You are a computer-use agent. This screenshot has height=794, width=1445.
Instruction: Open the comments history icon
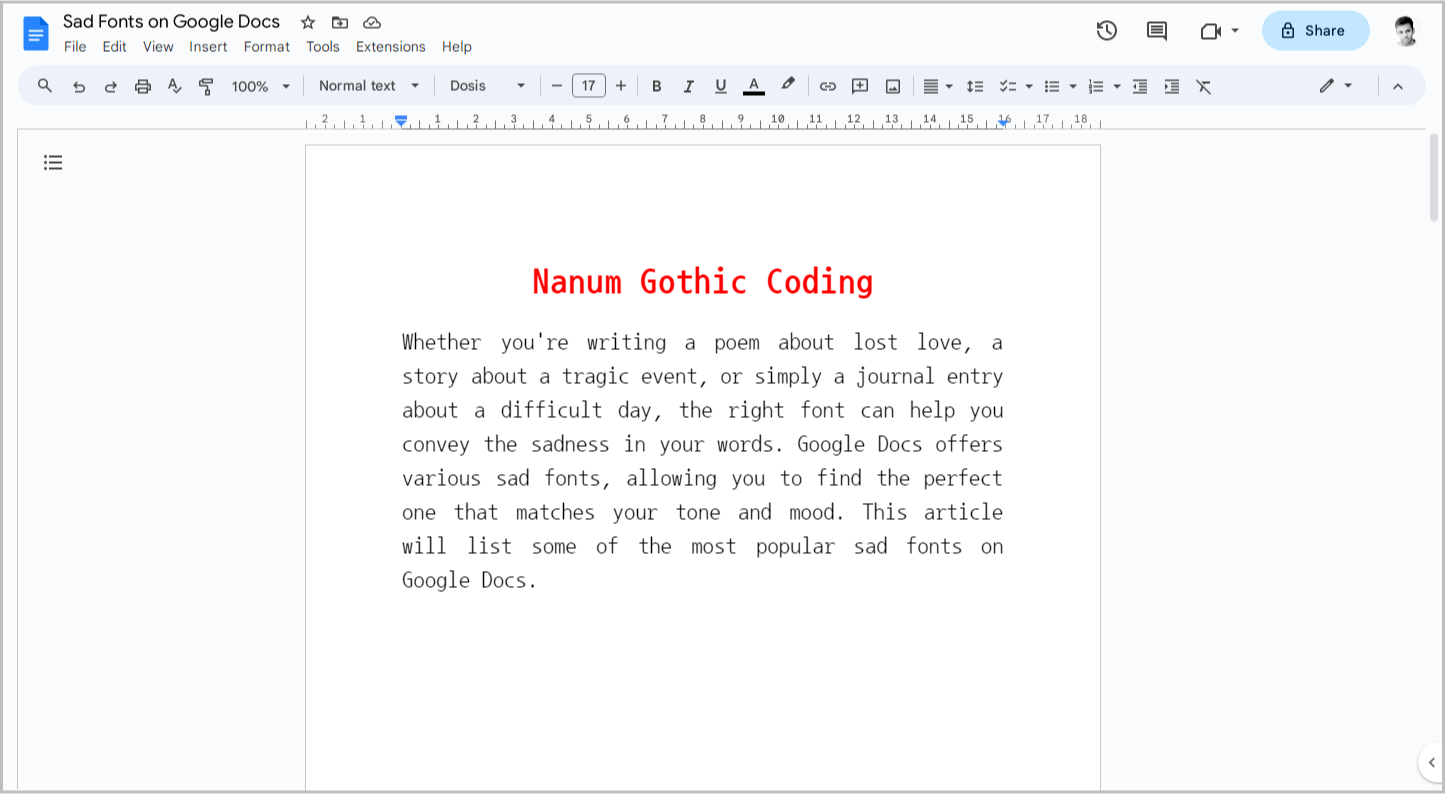1157,31
